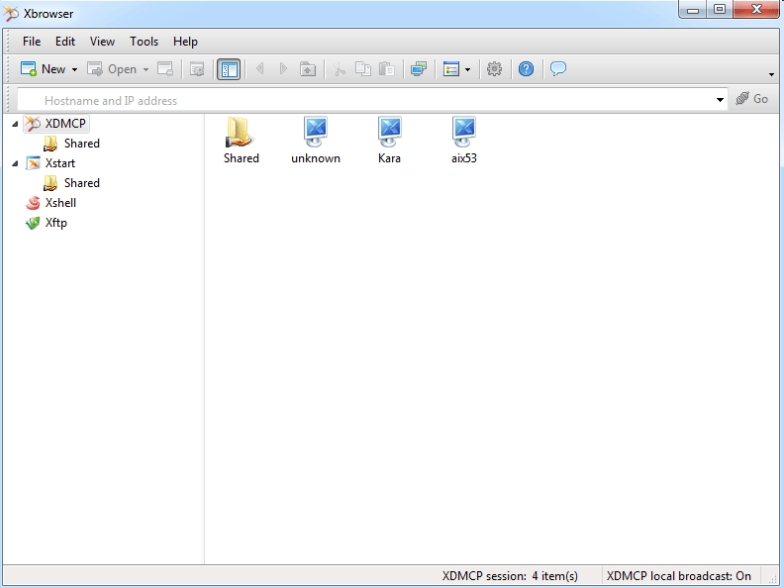Click the Paste toolbar icon
The image size is (784, 588).
coord(386,69)
